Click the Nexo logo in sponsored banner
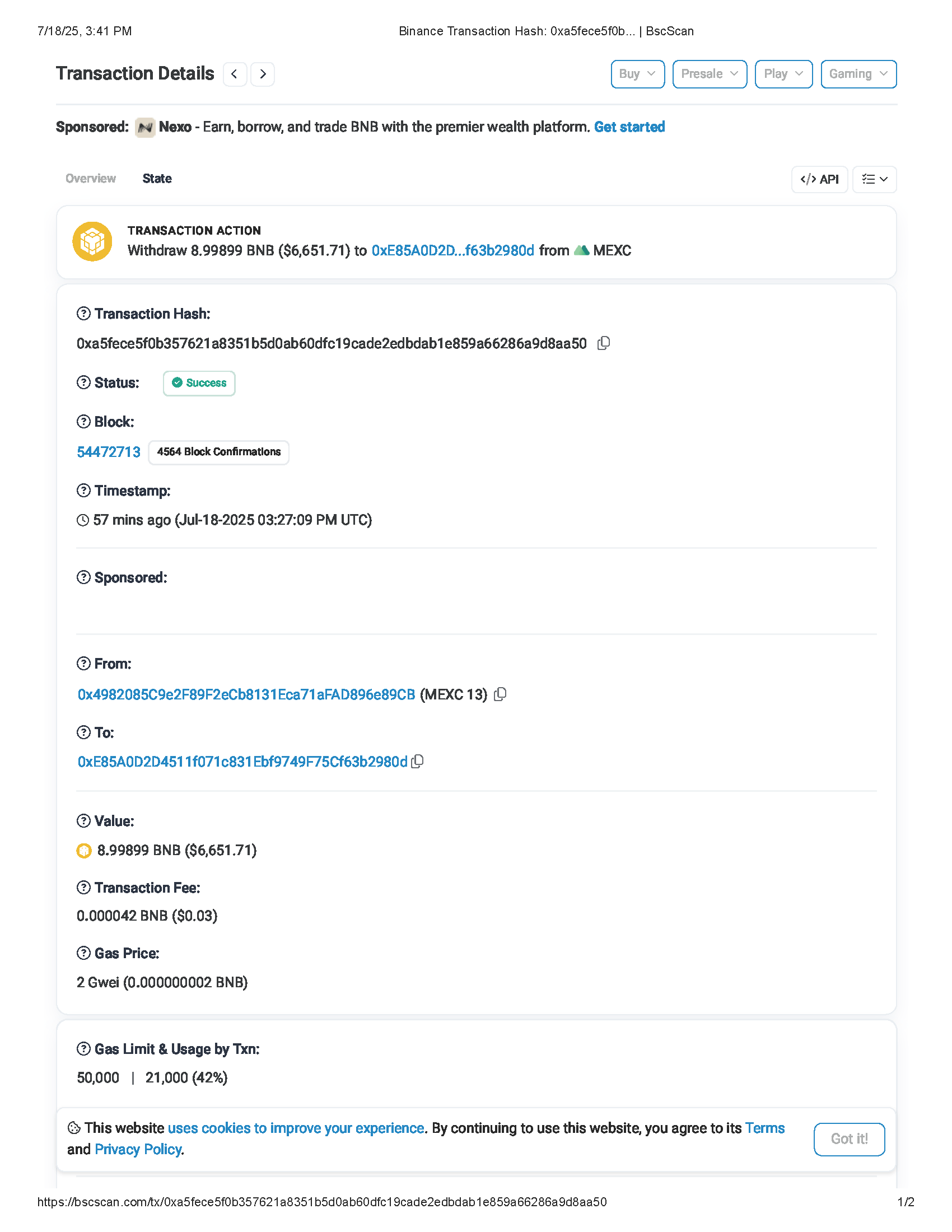The height and width of the screenshot is (1232, 952). 146,127
